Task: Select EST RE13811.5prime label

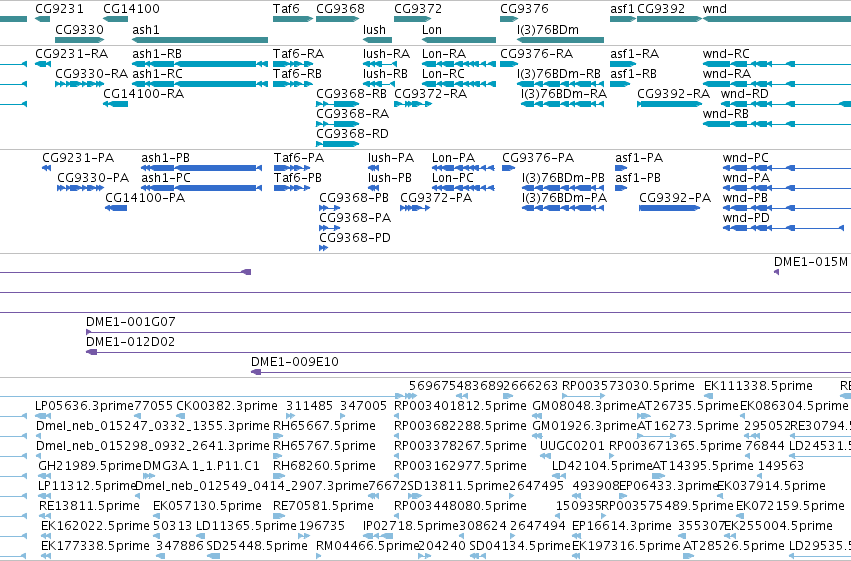Action: pyautogui.click(x=90, y=506)
